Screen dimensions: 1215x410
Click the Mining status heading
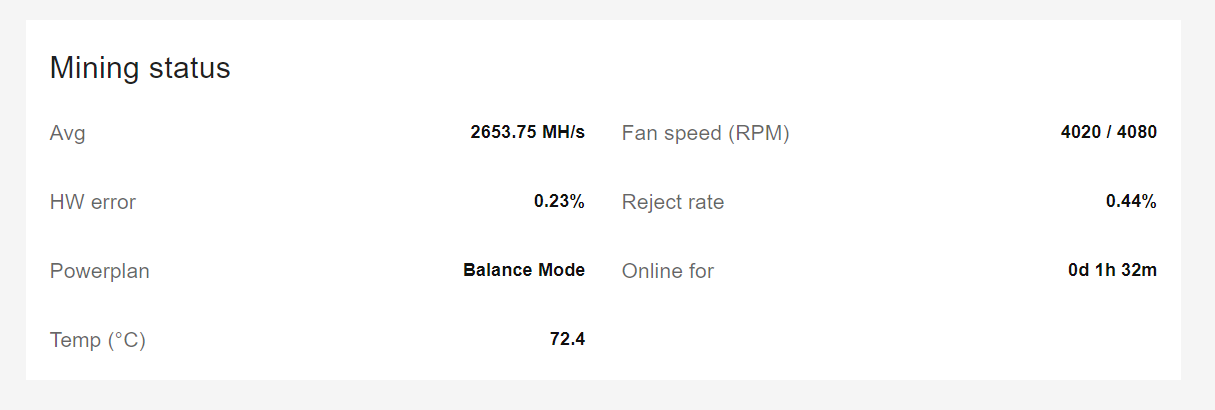click(140, 69)
